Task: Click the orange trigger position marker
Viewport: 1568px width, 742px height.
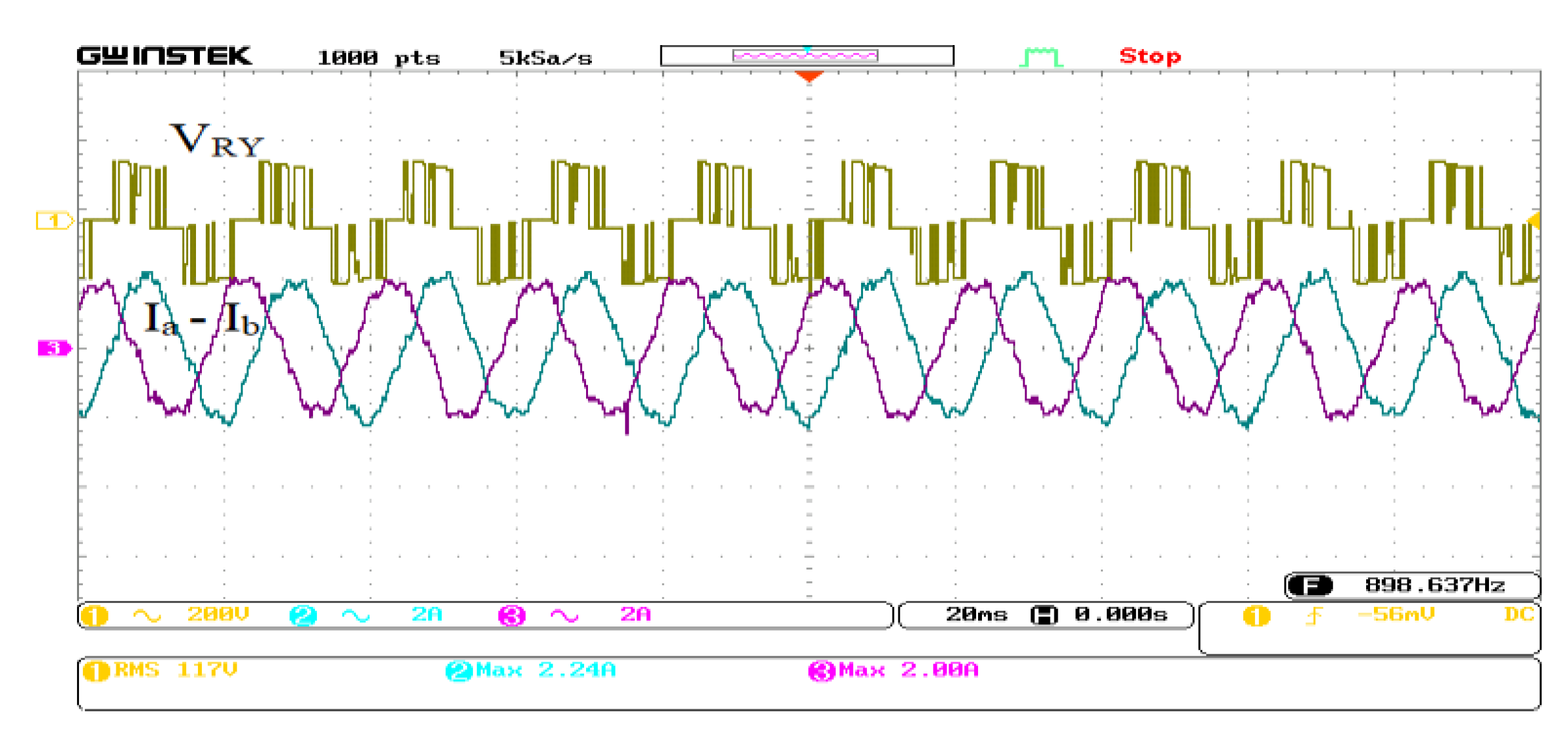Action: [x=809, y=76]
